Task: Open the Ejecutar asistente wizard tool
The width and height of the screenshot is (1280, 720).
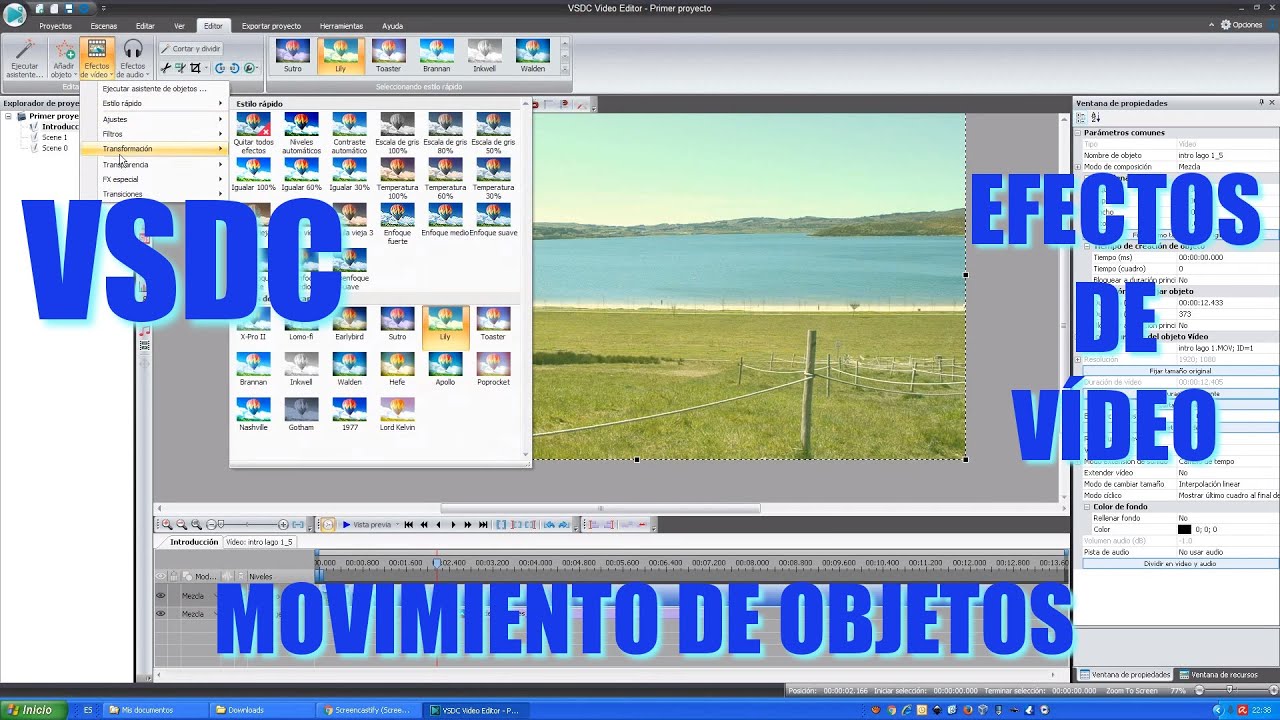Action: point(24,58)
